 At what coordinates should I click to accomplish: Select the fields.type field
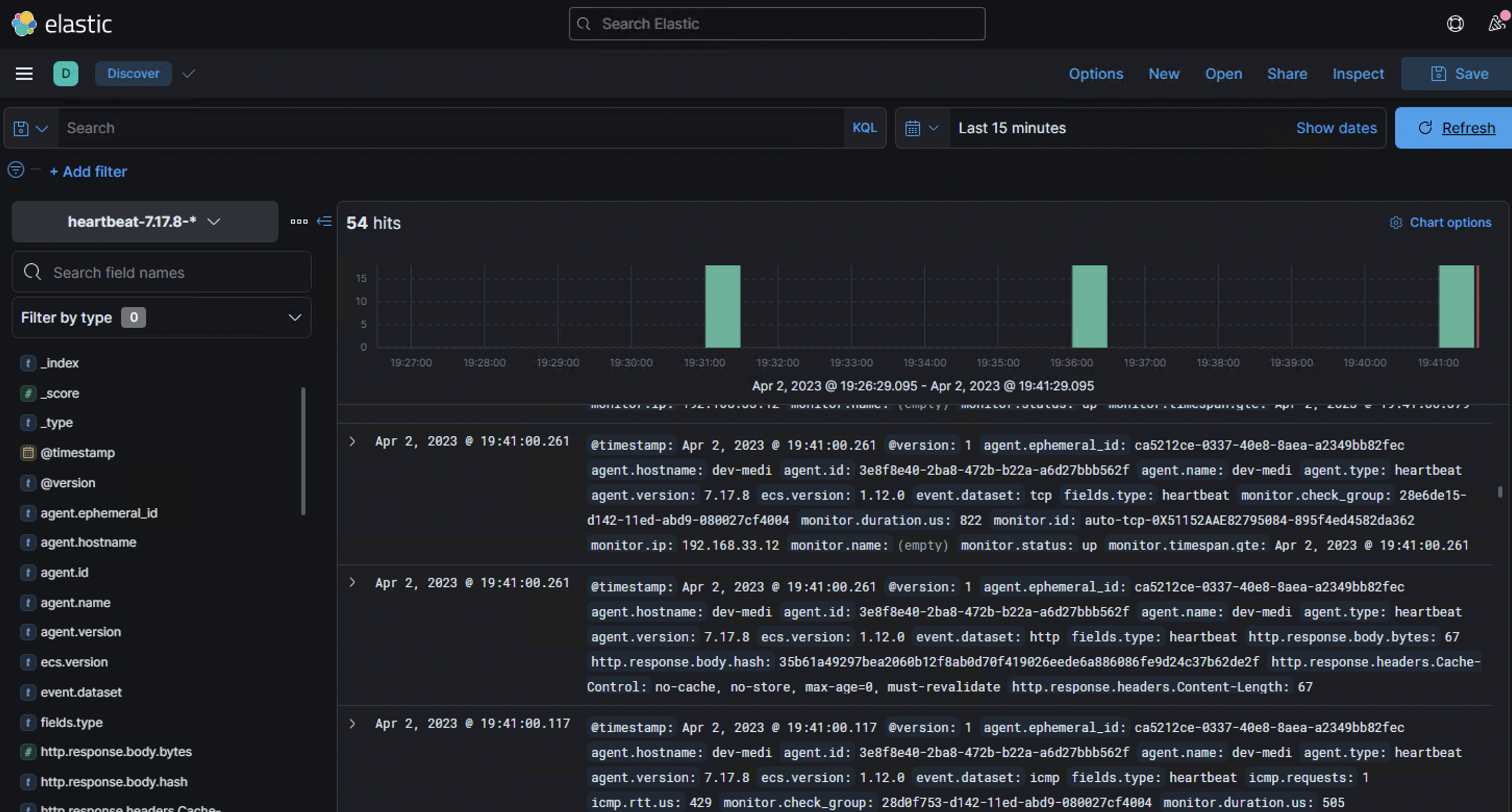click(71, 722)
